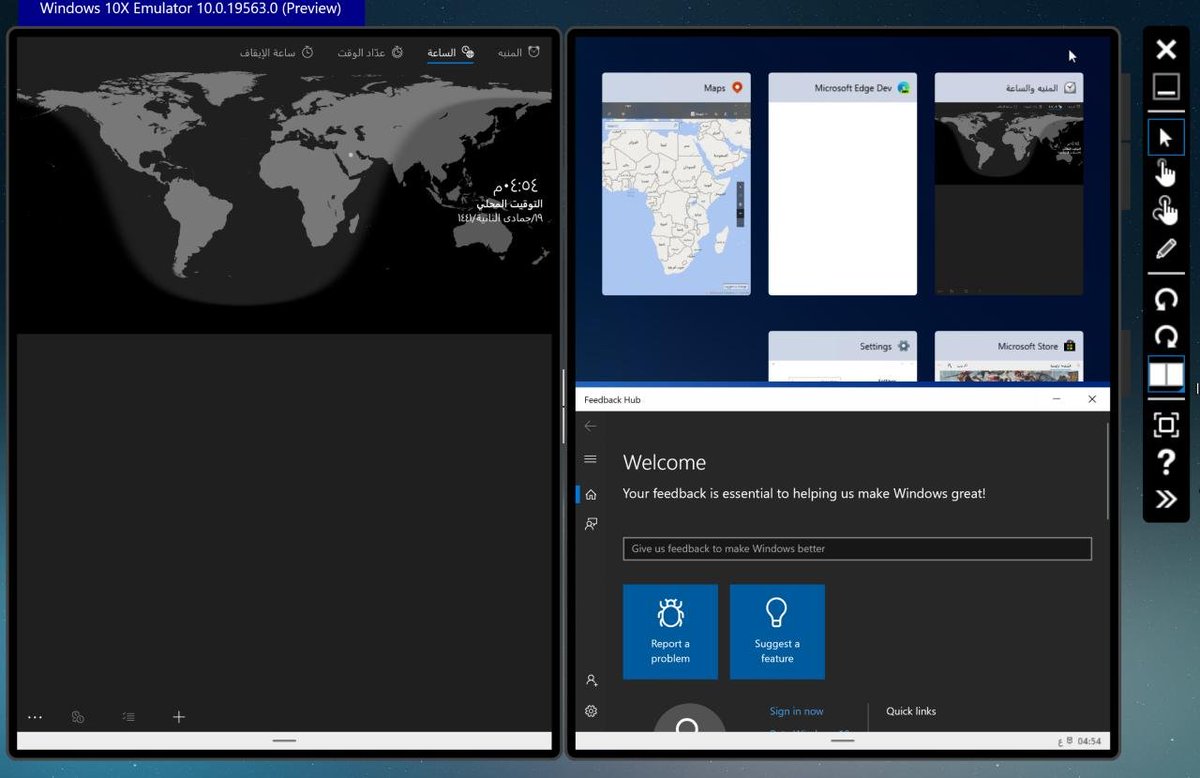Expand Feedback Hub hamburger menu
Image resolution: width=1200 pixels, height=778 pixels.
pos(590,459)
